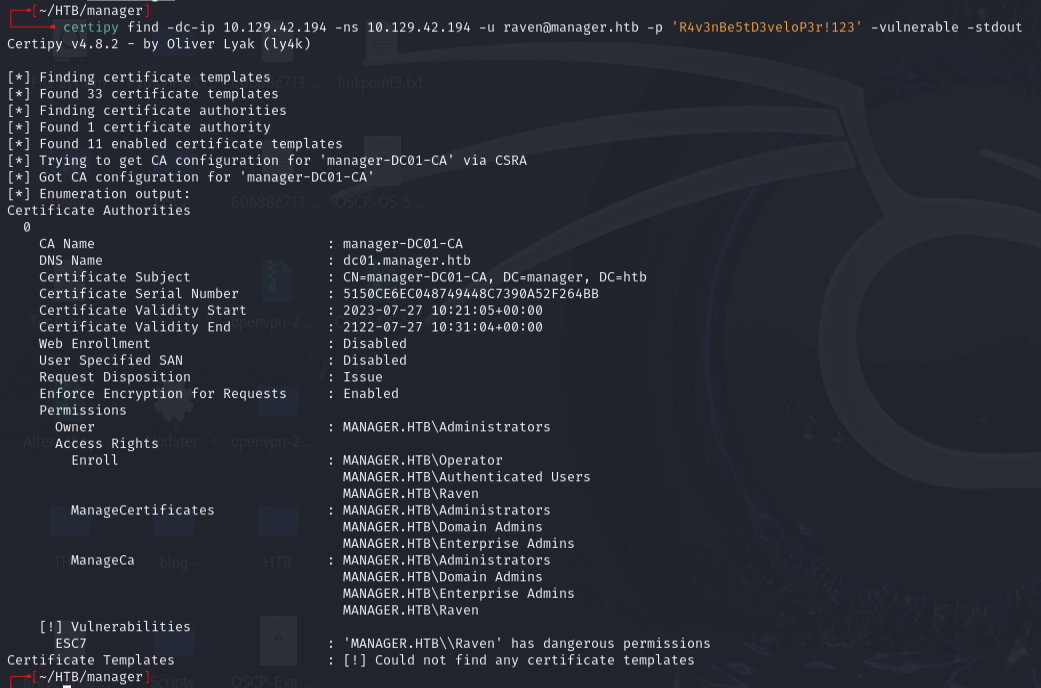Image resolution: width=1041 pixels, height=688 pixels.
Task: Click the ManageCa access right label
Action: point(102,560)
